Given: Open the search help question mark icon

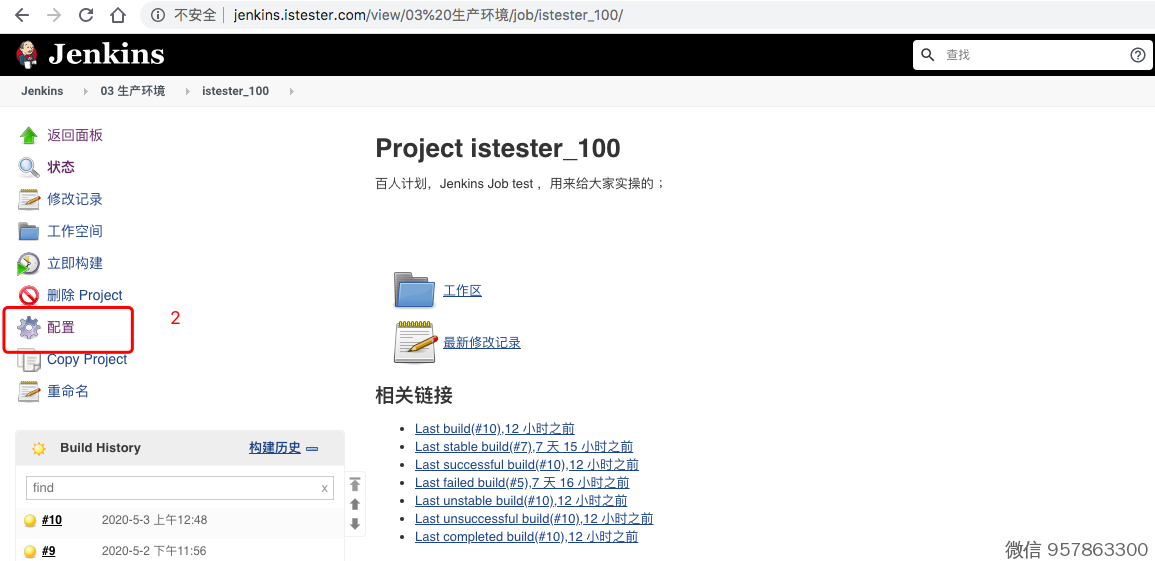Looking at the screenshot, I should click(x=1137, y=55).
